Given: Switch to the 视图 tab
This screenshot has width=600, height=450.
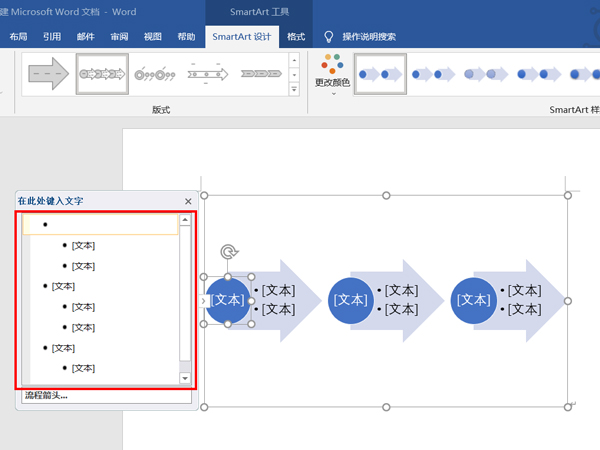Looking at the screenshot, I should (152, 37).
